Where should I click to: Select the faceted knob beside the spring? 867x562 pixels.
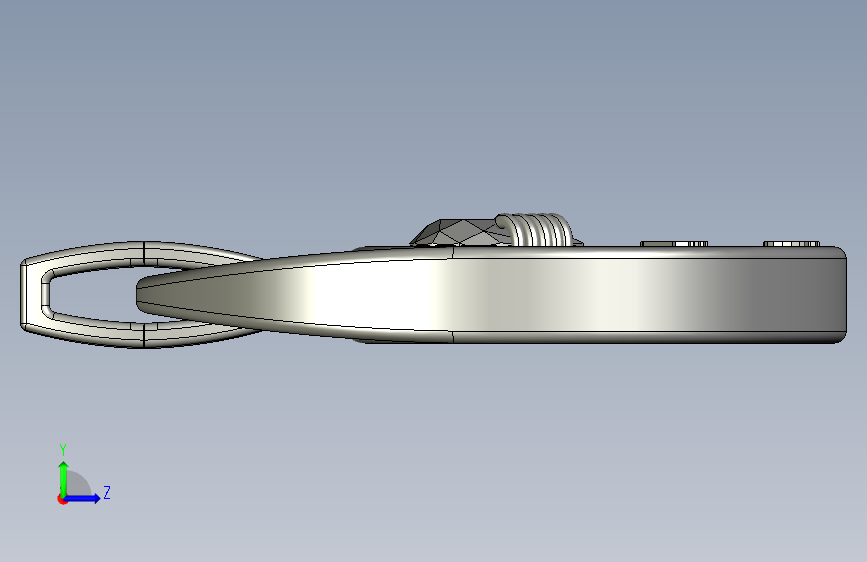[460, 233]
